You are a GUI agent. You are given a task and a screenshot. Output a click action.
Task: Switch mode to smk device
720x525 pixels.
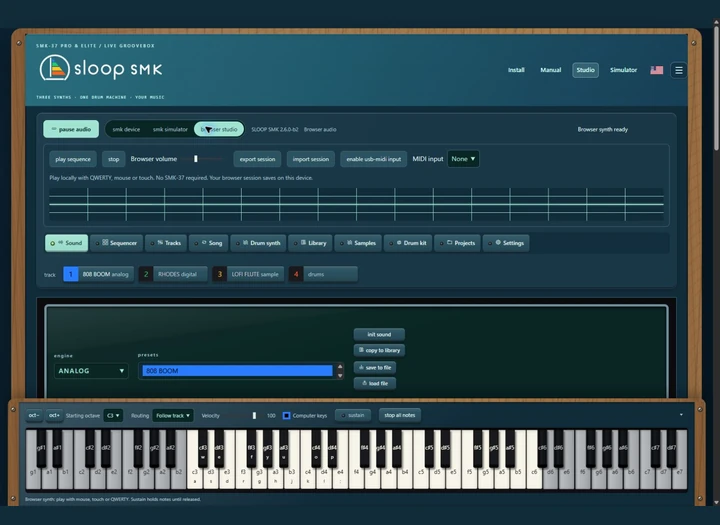click(126, 130)
